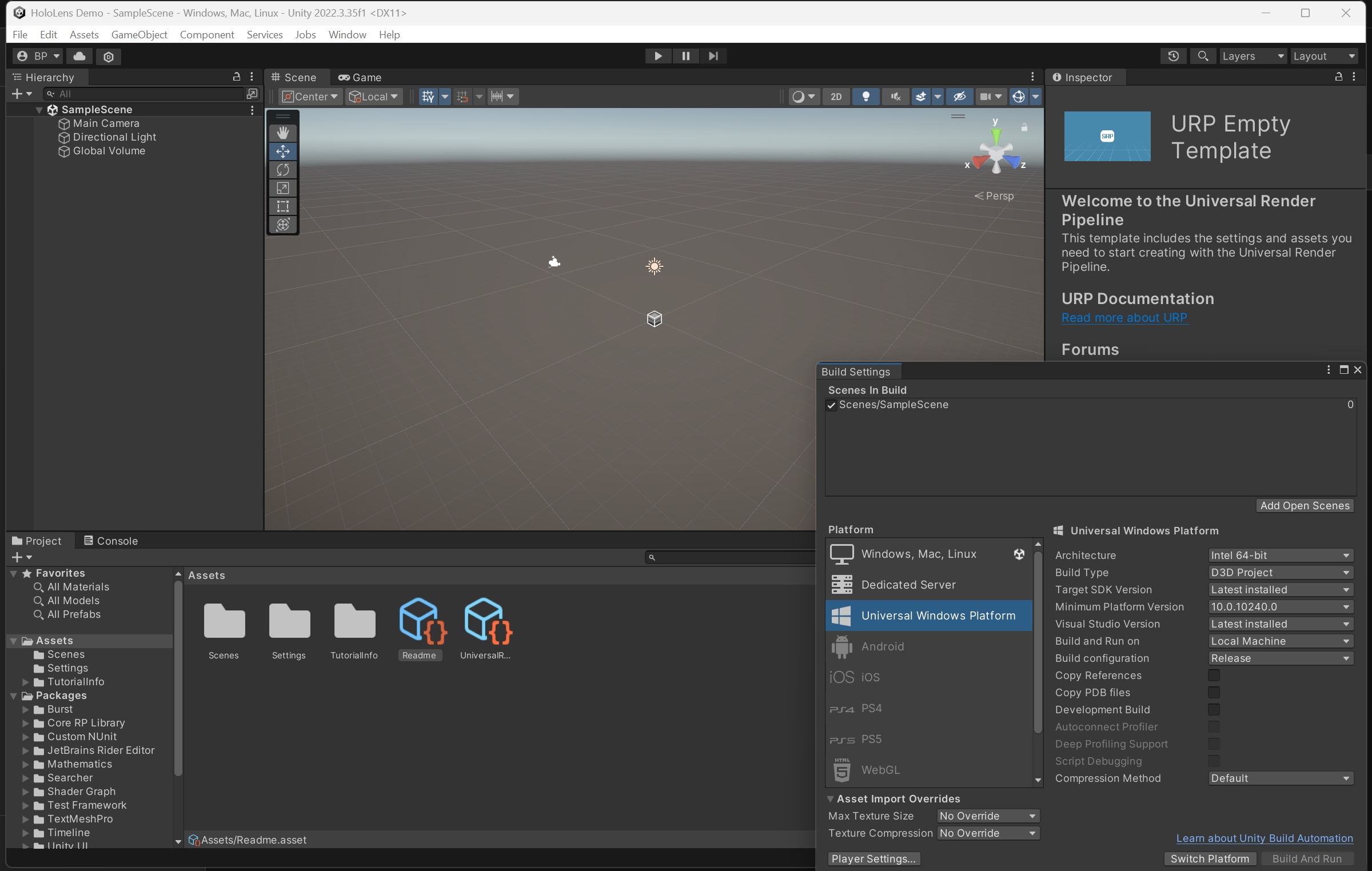Screen dimensions: 1372x871
Task: Switch to the Game tab
Action: coord(360,77)
